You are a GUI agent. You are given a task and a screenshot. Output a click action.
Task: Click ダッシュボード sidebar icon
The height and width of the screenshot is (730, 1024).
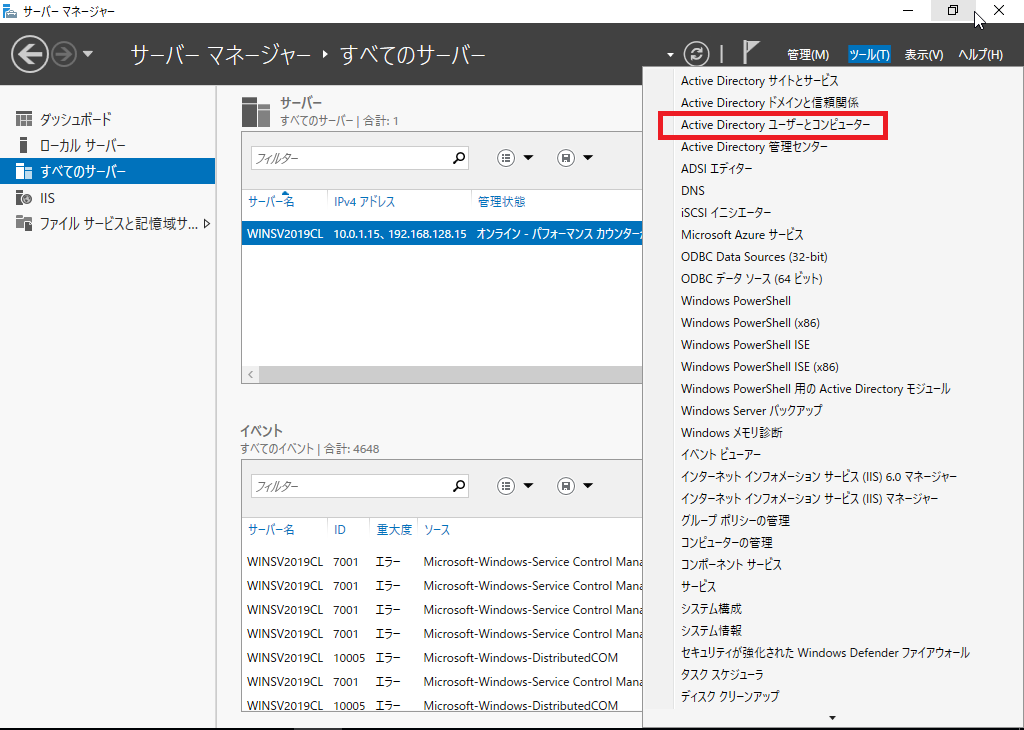(x=24, y=119)
